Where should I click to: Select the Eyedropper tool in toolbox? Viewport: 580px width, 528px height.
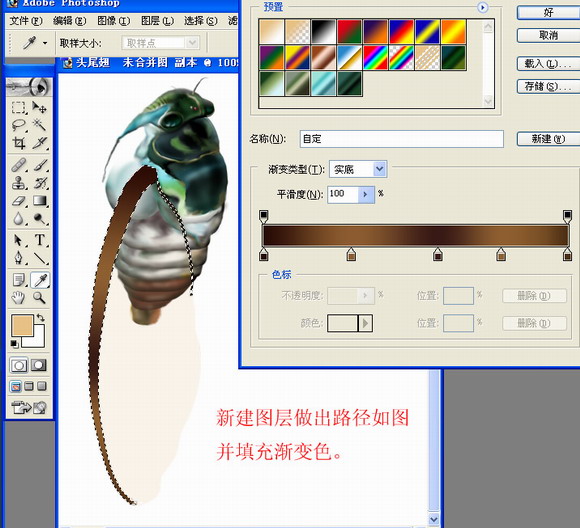pos(39,280)
